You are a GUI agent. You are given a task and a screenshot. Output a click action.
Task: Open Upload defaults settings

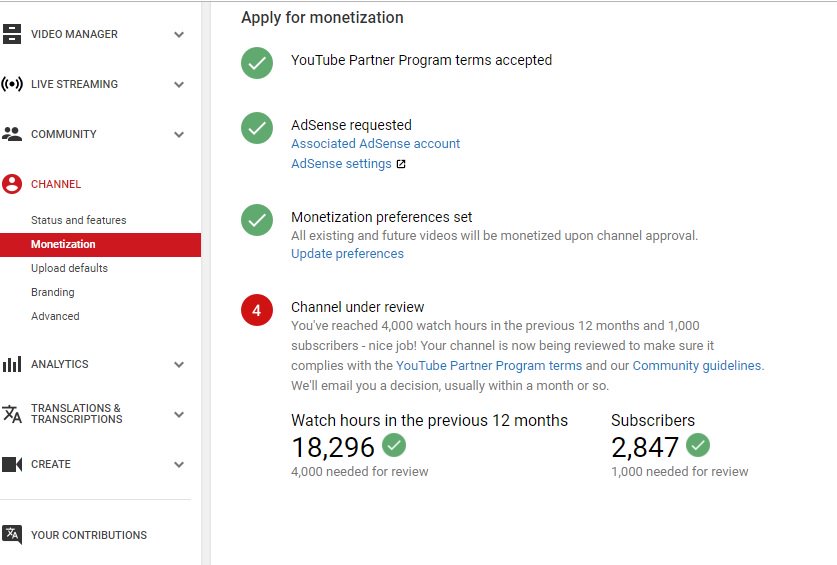coord(69,268)
